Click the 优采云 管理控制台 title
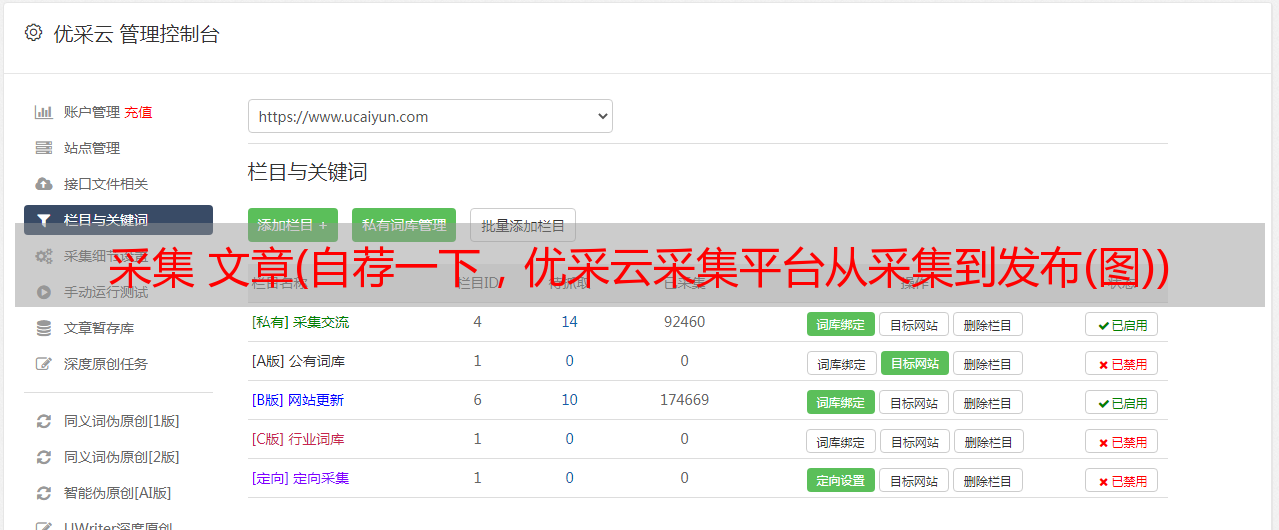The image size is (1279, 530). pos(136,34)
